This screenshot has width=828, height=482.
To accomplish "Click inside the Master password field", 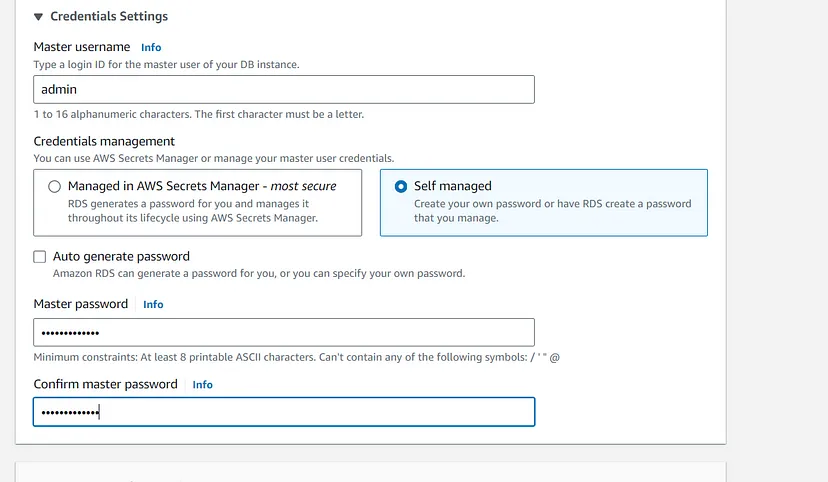I will click(x=284, y=332).
